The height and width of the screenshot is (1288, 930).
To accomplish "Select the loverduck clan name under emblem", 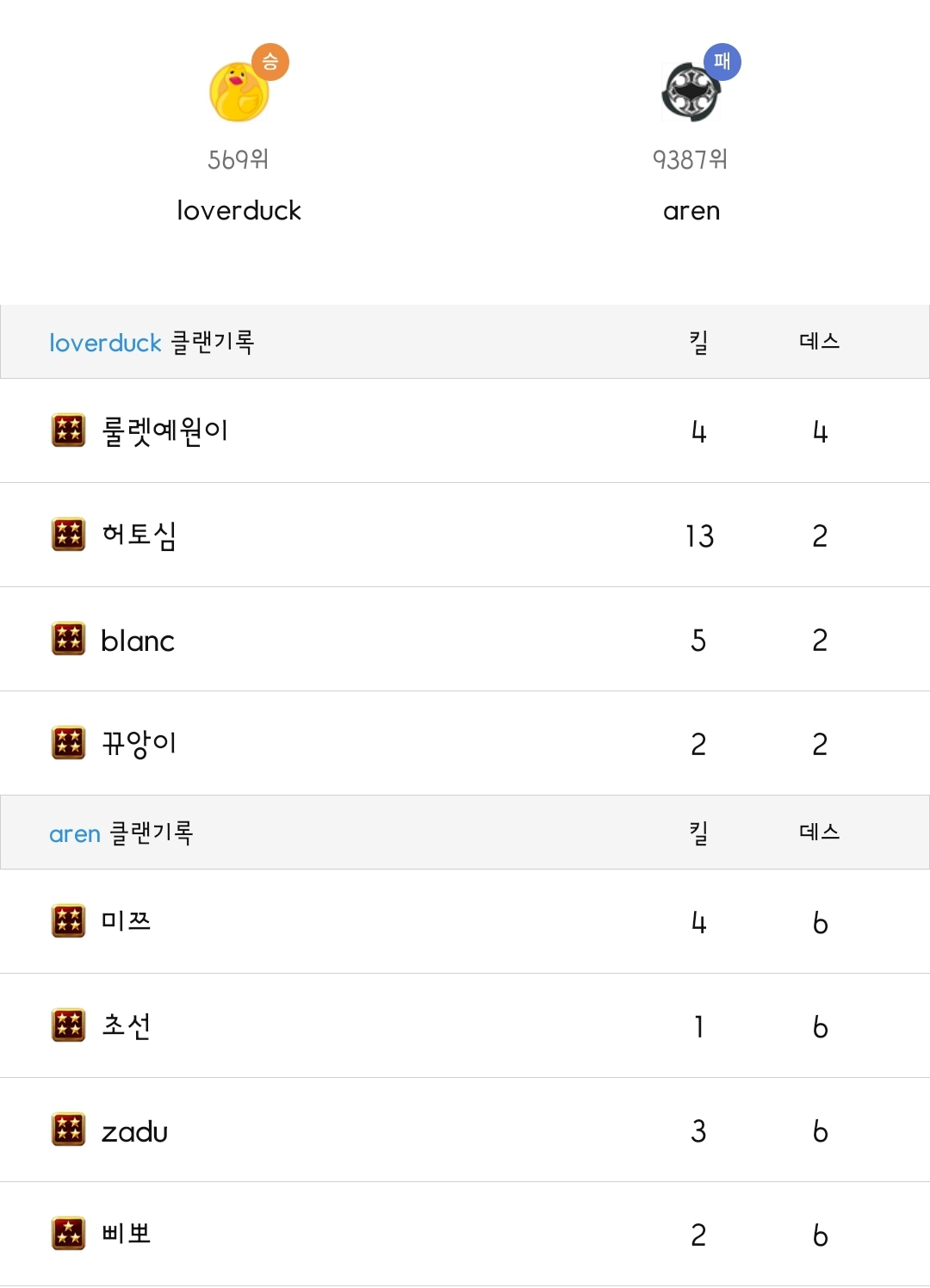I will pos(239,210).
